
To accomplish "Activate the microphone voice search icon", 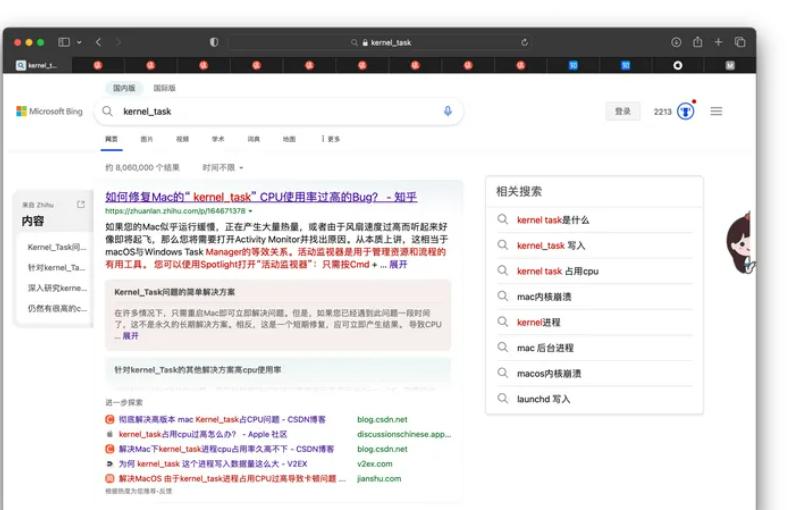I will pos(448,111).
